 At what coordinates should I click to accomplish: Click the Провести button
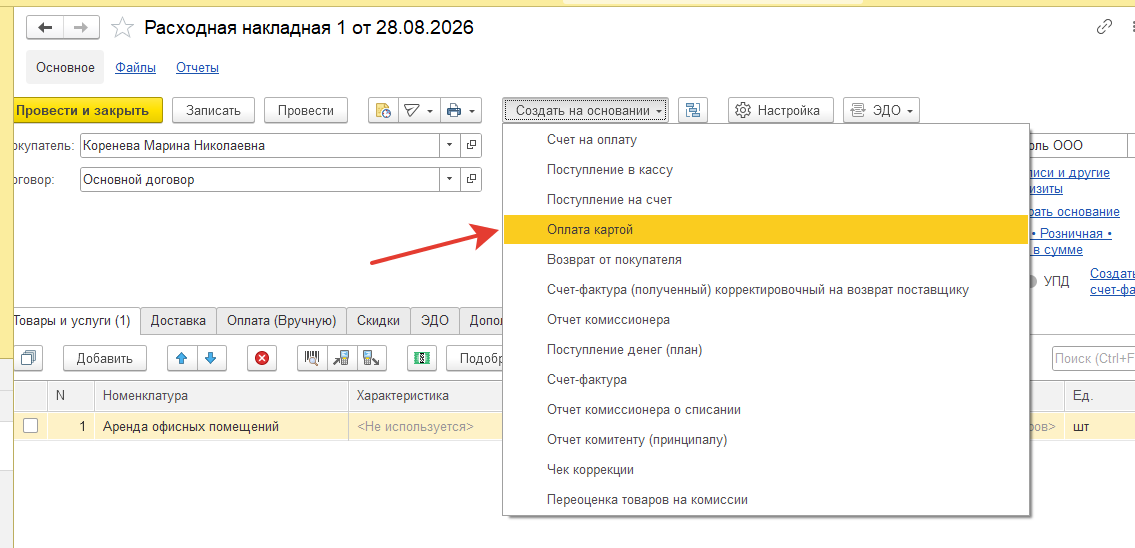click(305, 111)
